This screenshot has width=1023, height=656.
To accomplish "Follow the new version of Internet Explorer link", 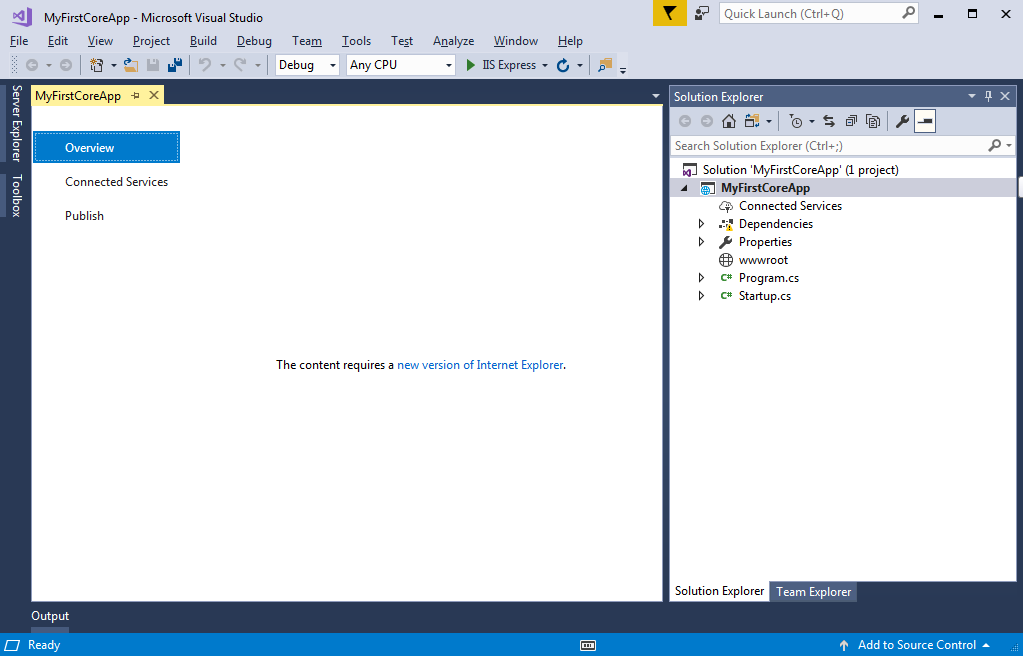I will tap(480, 365).
